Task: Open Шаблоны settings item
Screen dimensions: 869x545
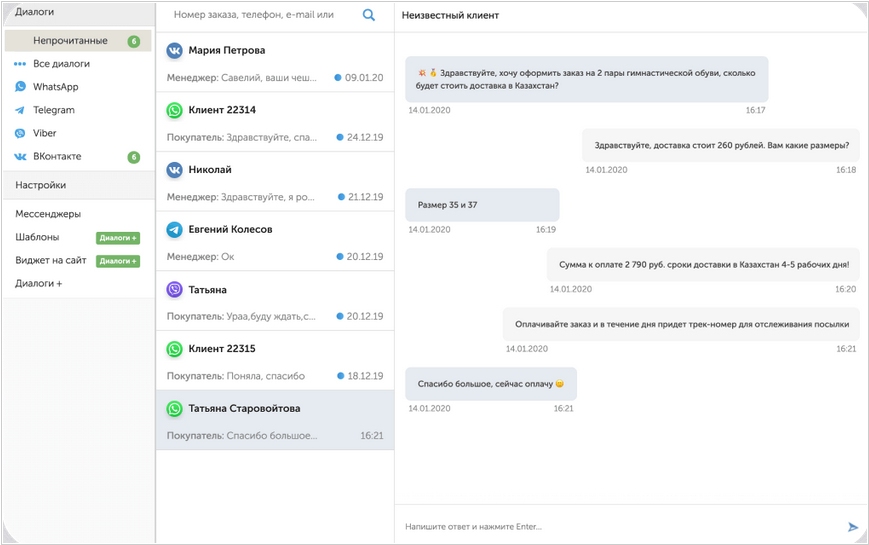Action: coord(37,237)
